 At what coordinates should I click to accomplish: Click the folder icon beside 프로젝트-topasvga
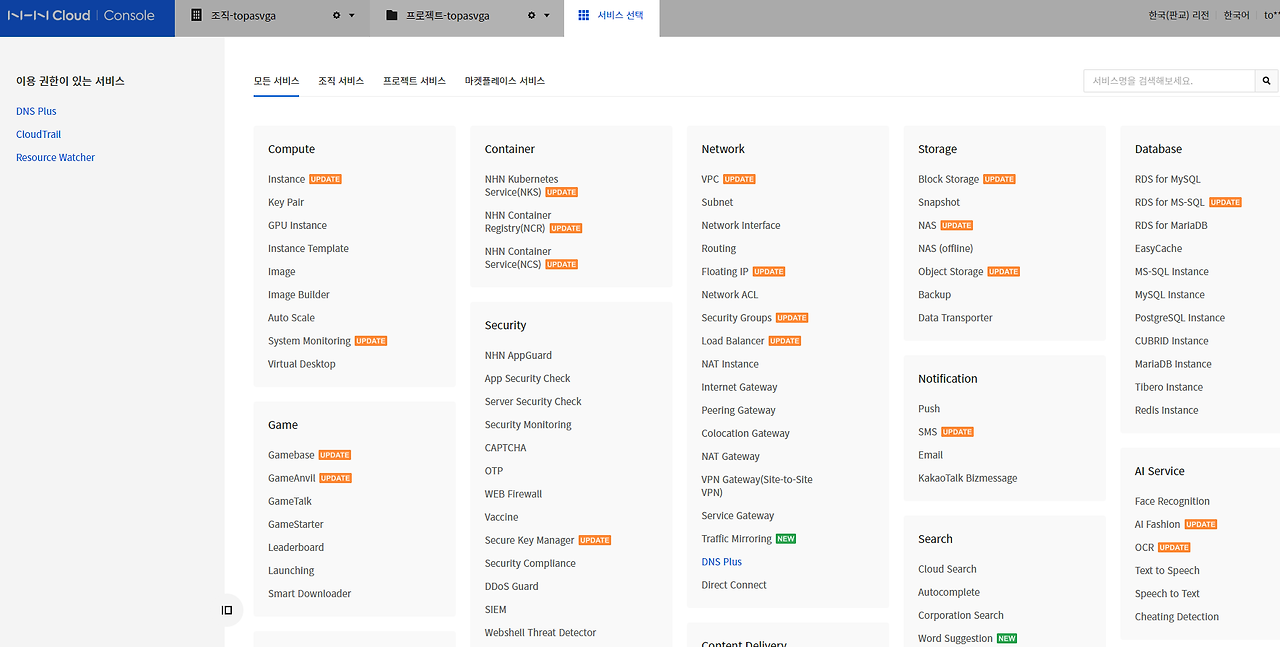pyautogui.click(x=391, y=16)
